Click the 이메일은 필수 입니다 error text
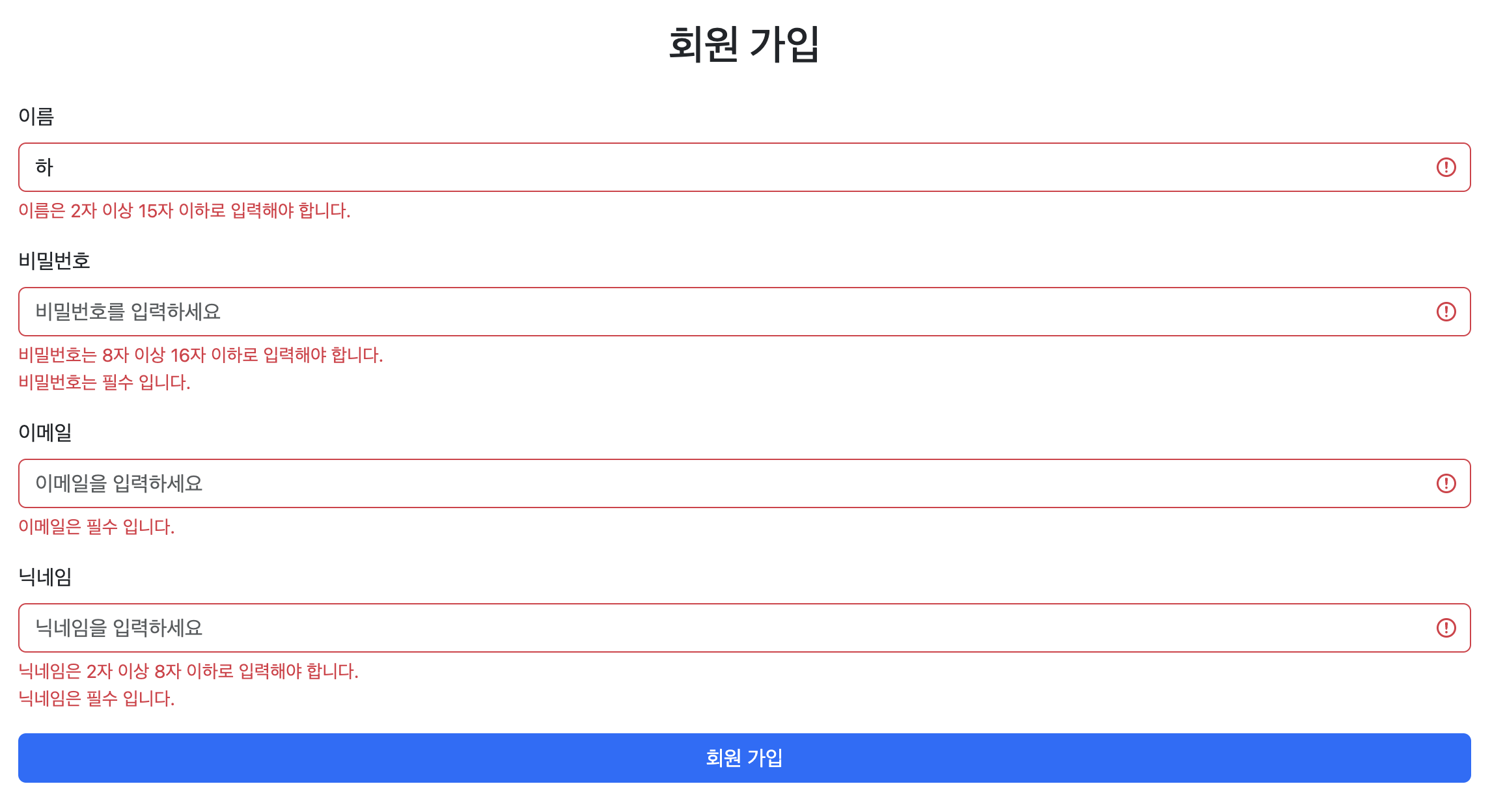This screenshot has width=1505, height=812. (x=96, y=527)
